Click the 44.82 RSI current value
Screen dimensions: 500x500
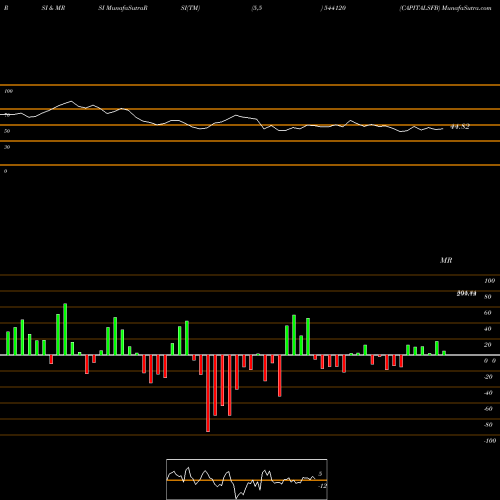tap(460, 127)
